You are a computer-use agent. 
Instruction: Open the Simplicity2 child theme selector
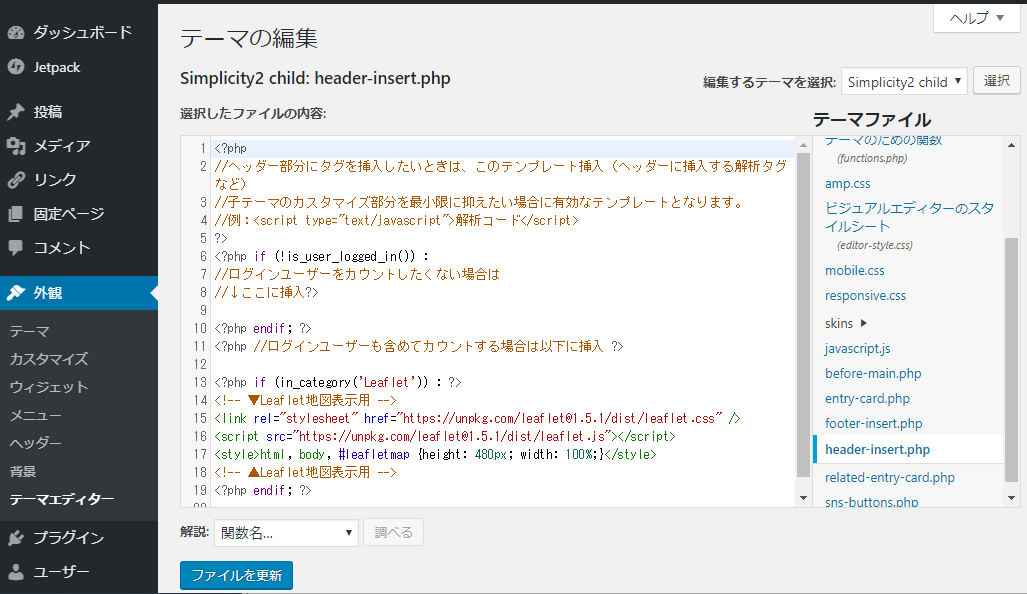[904, 82]
